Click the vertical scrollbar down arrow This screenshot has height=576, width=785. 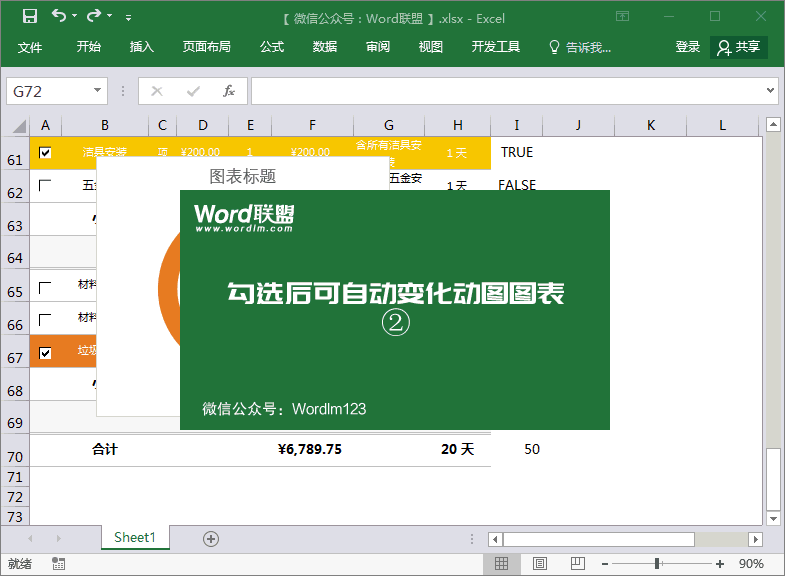tap(773, 518)
